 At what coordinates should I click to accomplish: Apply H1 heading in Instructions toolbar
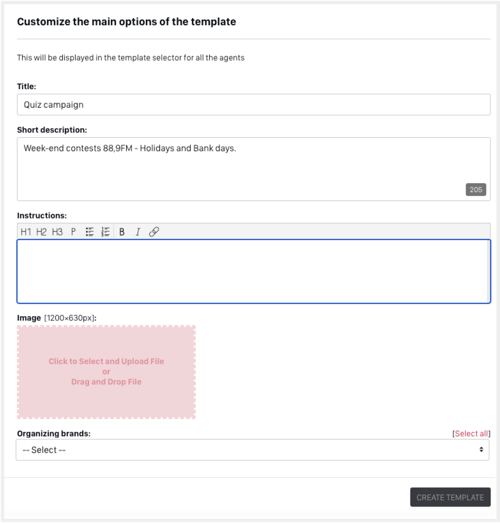[26, 232]
